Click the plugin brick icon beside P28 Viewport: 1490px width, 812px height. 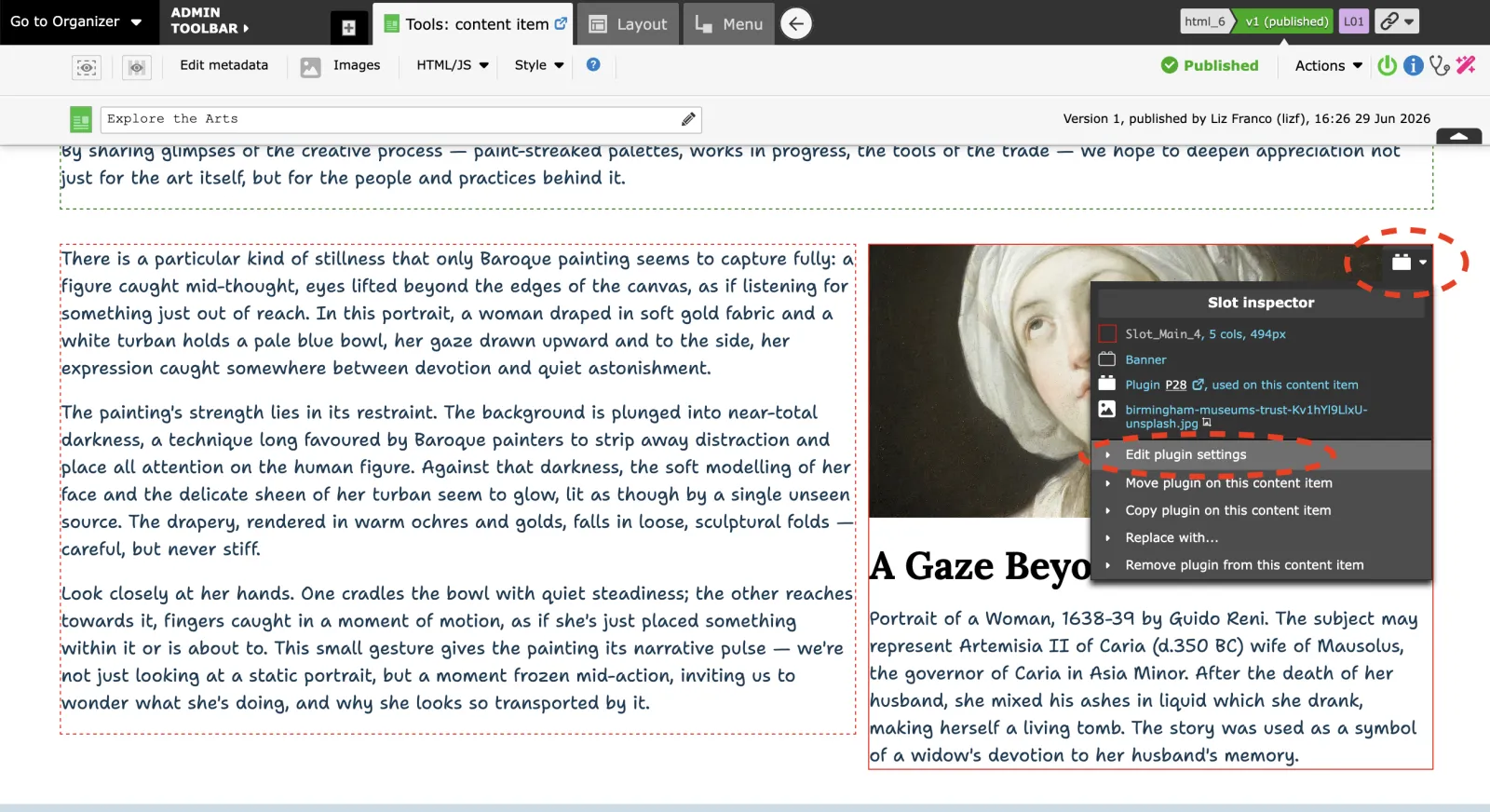pos(1107,383)
